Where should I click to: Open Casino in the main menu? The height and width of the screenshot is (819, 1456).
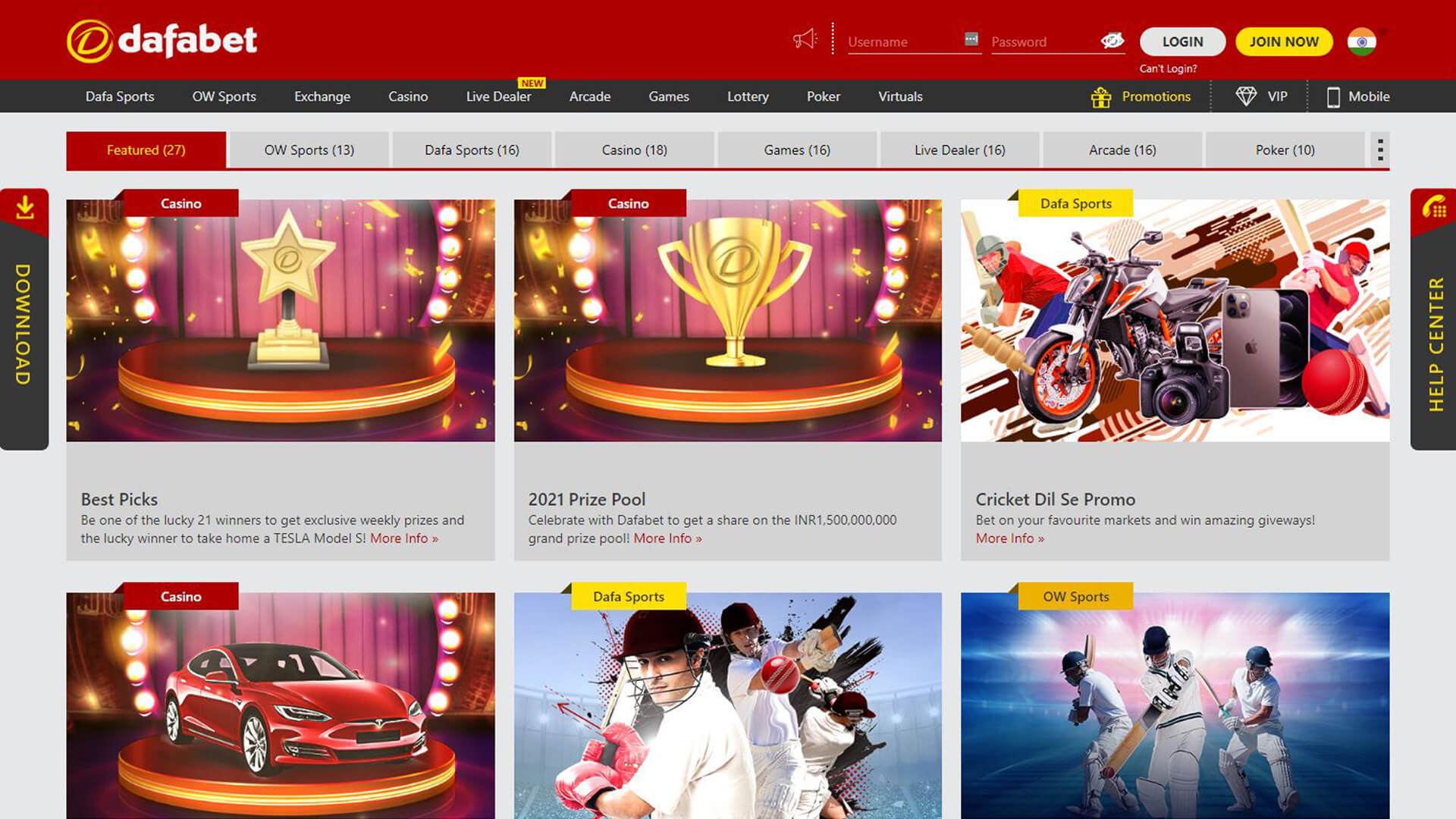(408, 96)
